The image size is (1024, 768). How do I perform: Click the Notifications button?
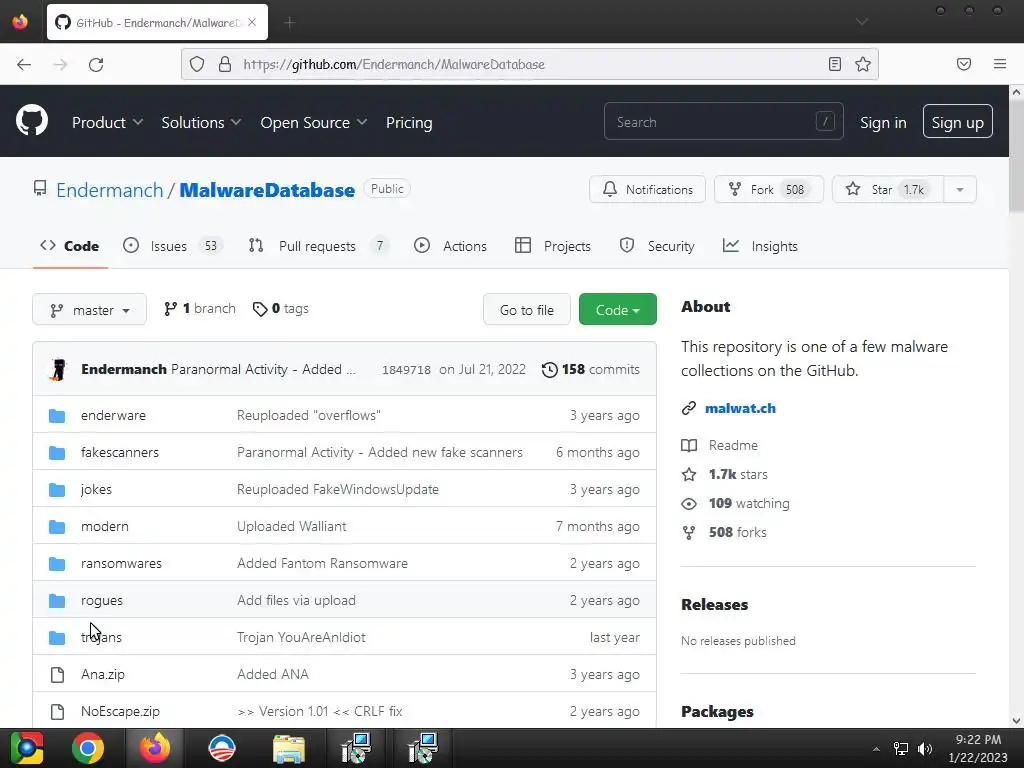coord(647,189)
